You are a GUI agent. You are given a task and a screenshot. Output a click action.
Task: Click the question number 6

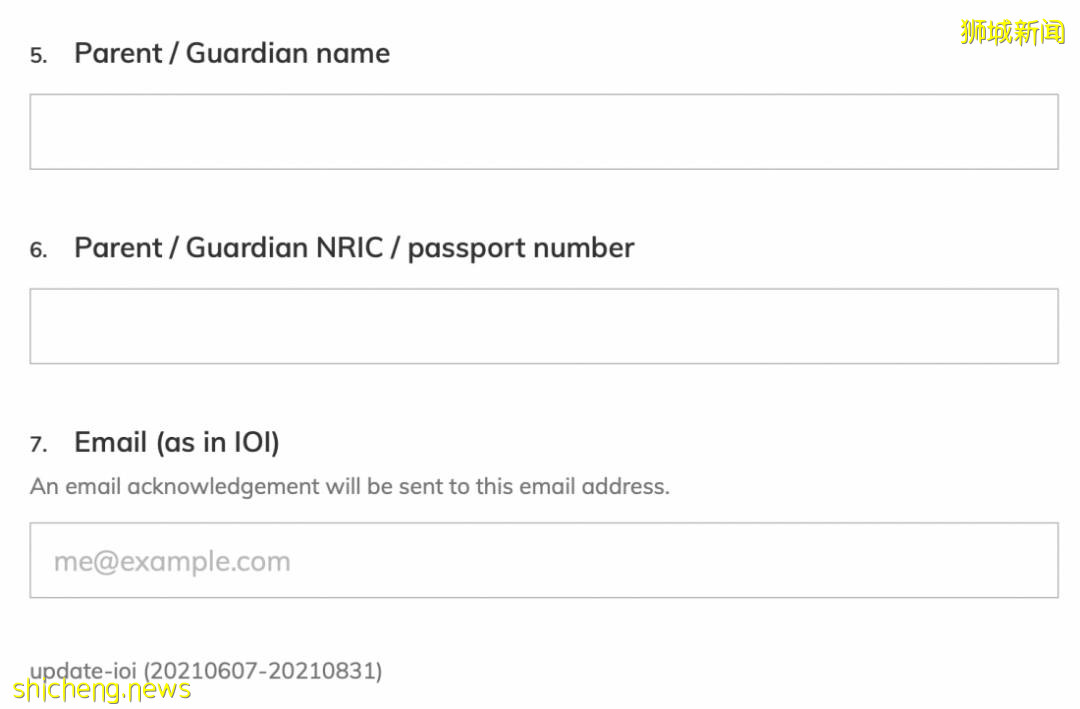tap(38, 251)
